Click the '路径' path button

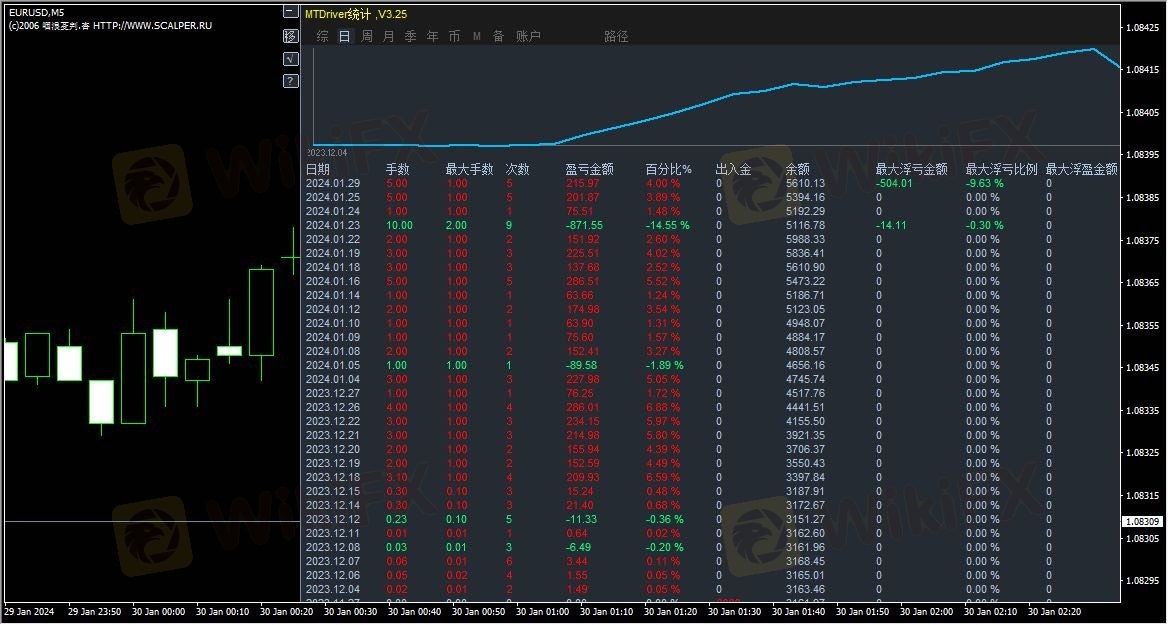click(x=616, y=36)
